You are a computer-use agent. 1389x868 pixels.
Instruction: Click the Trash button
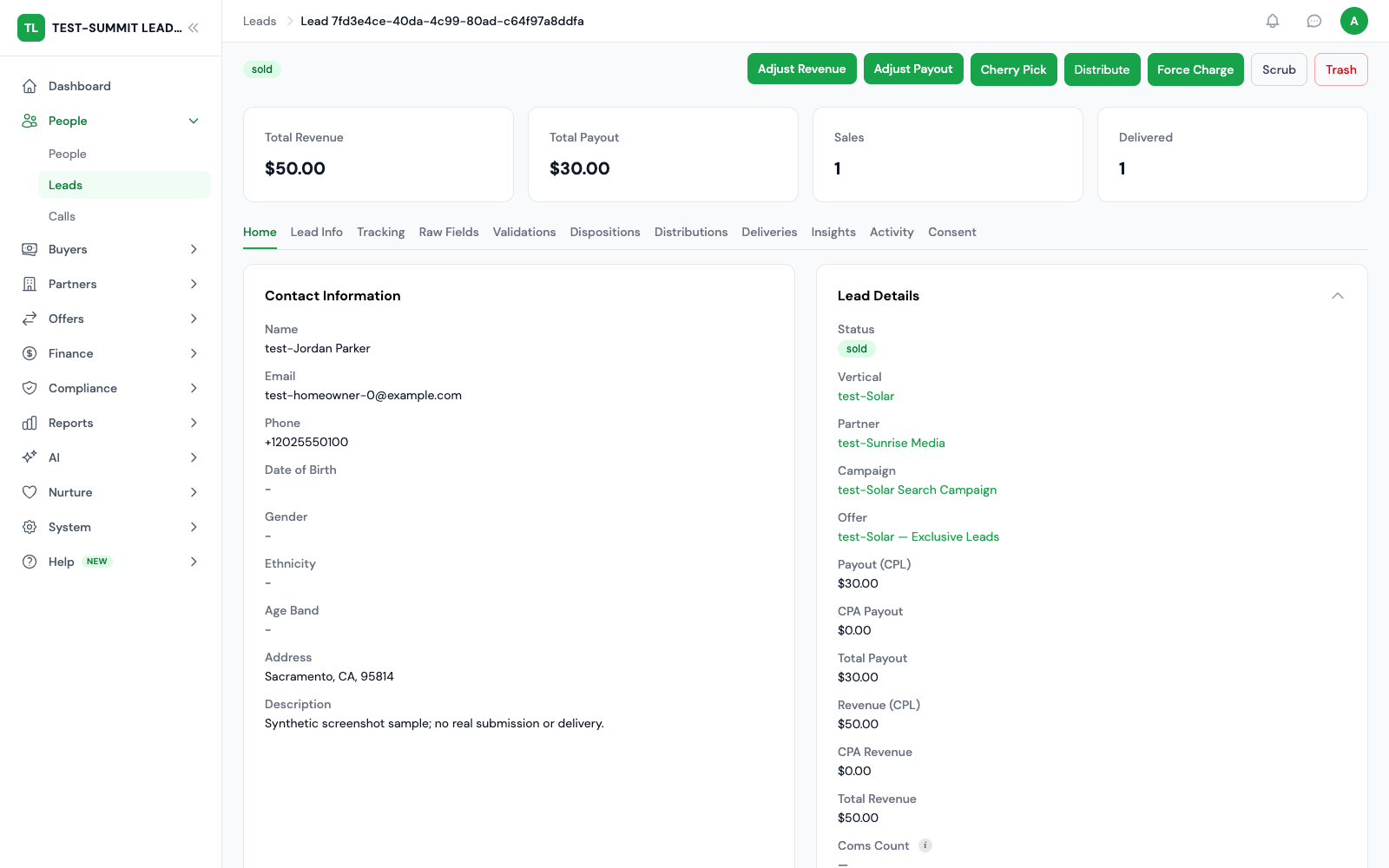[x=1341, y=69]
